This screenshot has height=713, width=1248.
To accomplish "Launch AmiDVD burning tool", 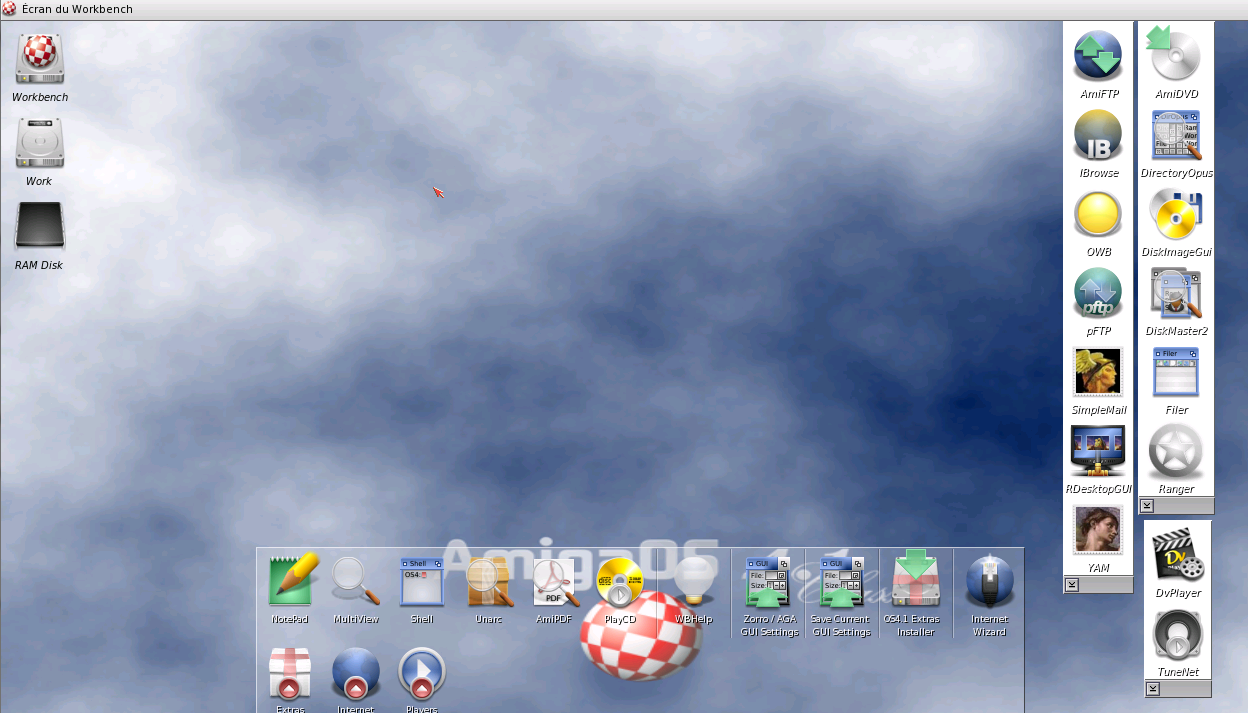I will (x=1175, y=56).
